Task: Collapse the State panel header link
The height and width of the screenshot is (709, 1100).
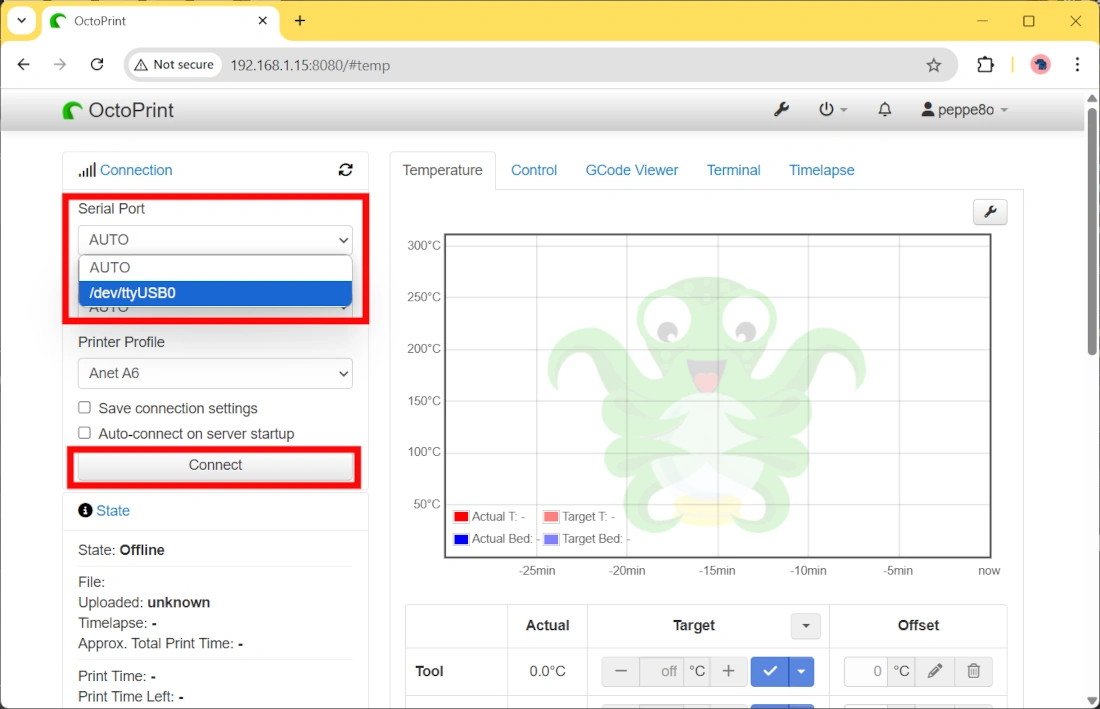Action: [113, 511]
